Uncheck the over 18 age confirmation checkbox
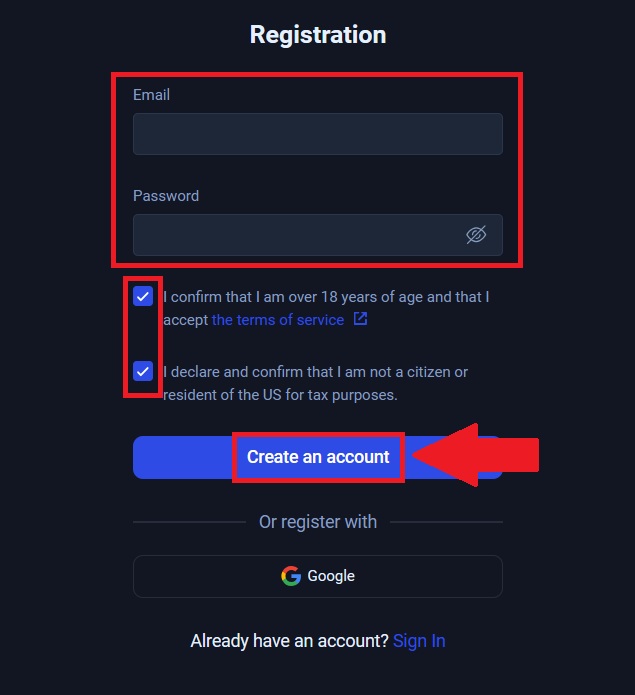The height and width of the screenshot is (695, 635). click(x=143, y=297)
